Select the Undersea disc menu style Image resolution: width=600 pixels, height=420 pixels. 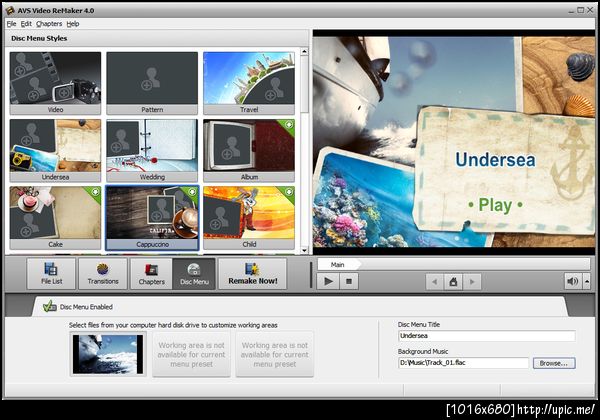click(x=55, y=150)
